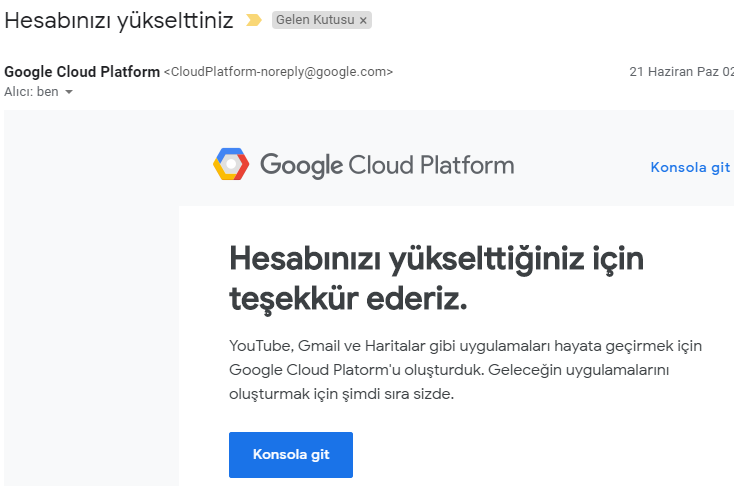Click the YouTube, Gmail ve Haritalar paragraph
Screen dimensions: 734x486
click(465, 370)
